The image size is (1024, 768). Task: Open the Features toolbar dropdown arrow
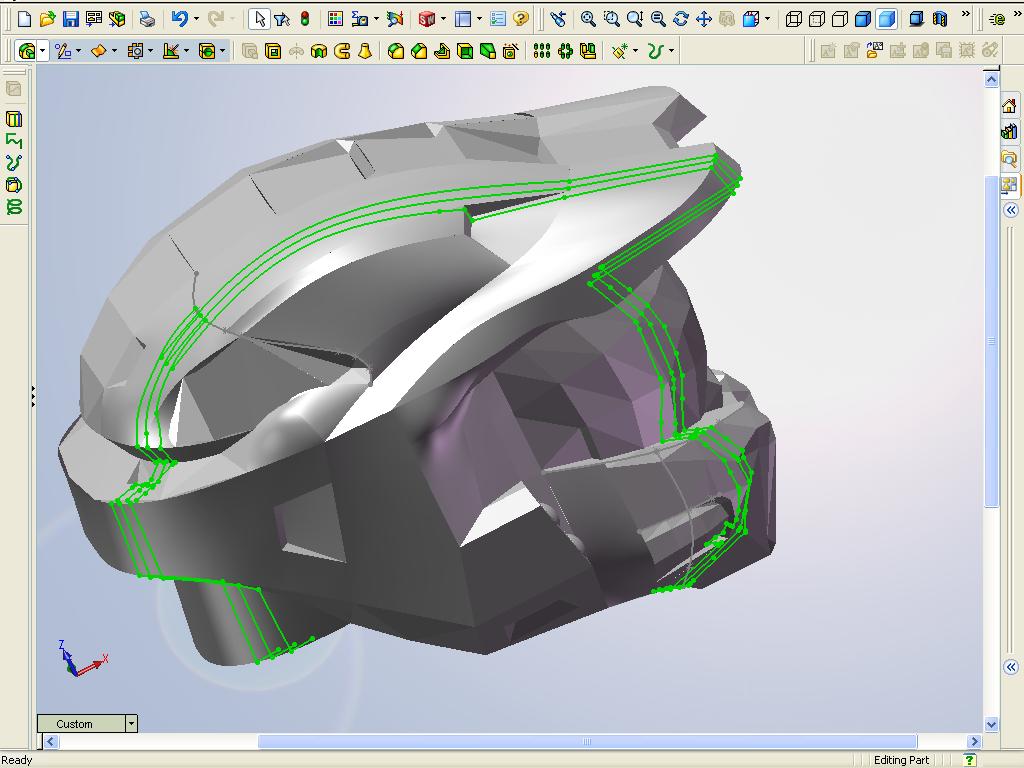[42, 50]
